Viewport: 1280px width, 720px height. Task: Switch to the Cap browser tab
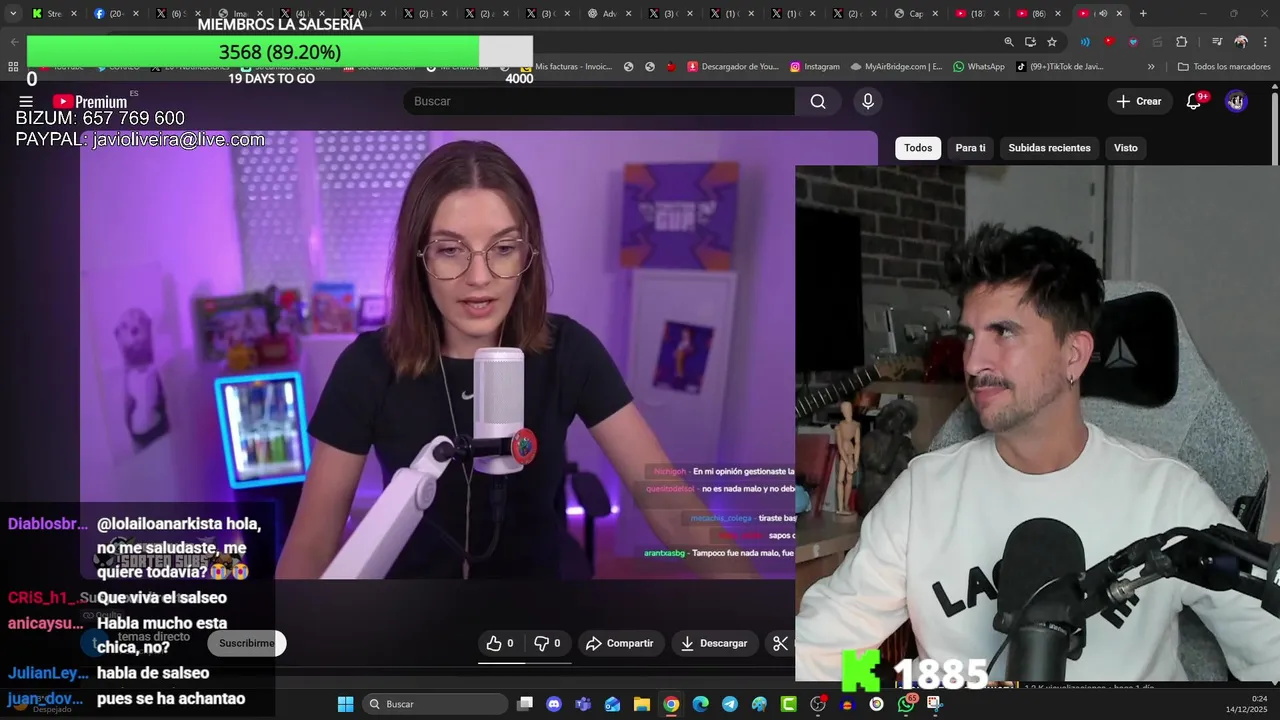tap(916, 13)
